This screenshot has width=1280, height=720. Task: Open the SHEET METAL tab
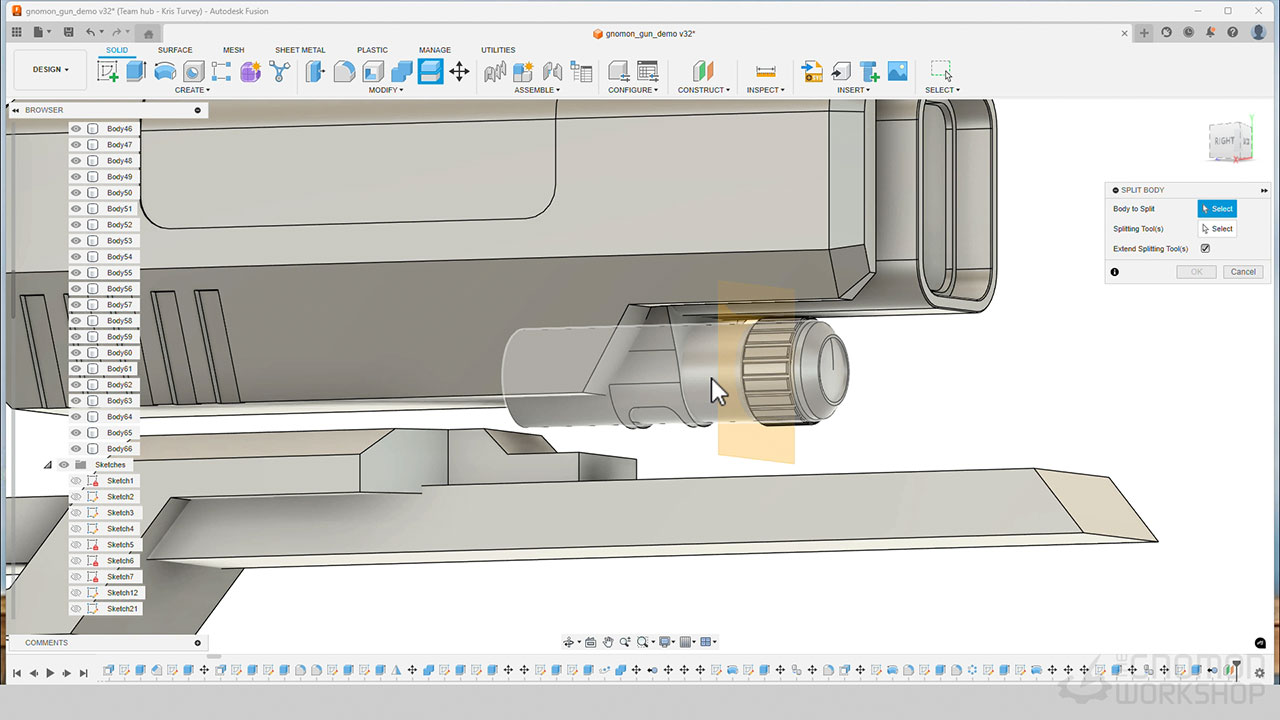[x=300, y=50]
